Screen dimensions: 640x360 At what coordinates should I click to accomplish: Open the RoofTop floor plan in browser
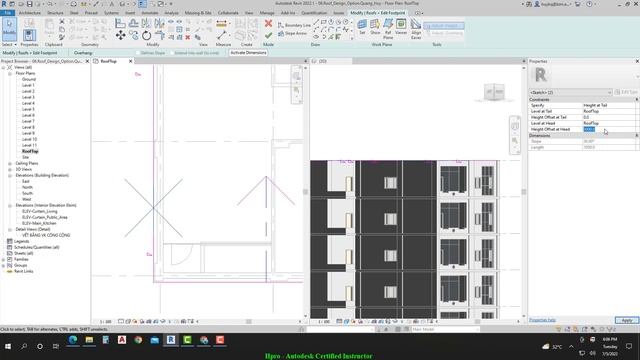coord(30,151)
